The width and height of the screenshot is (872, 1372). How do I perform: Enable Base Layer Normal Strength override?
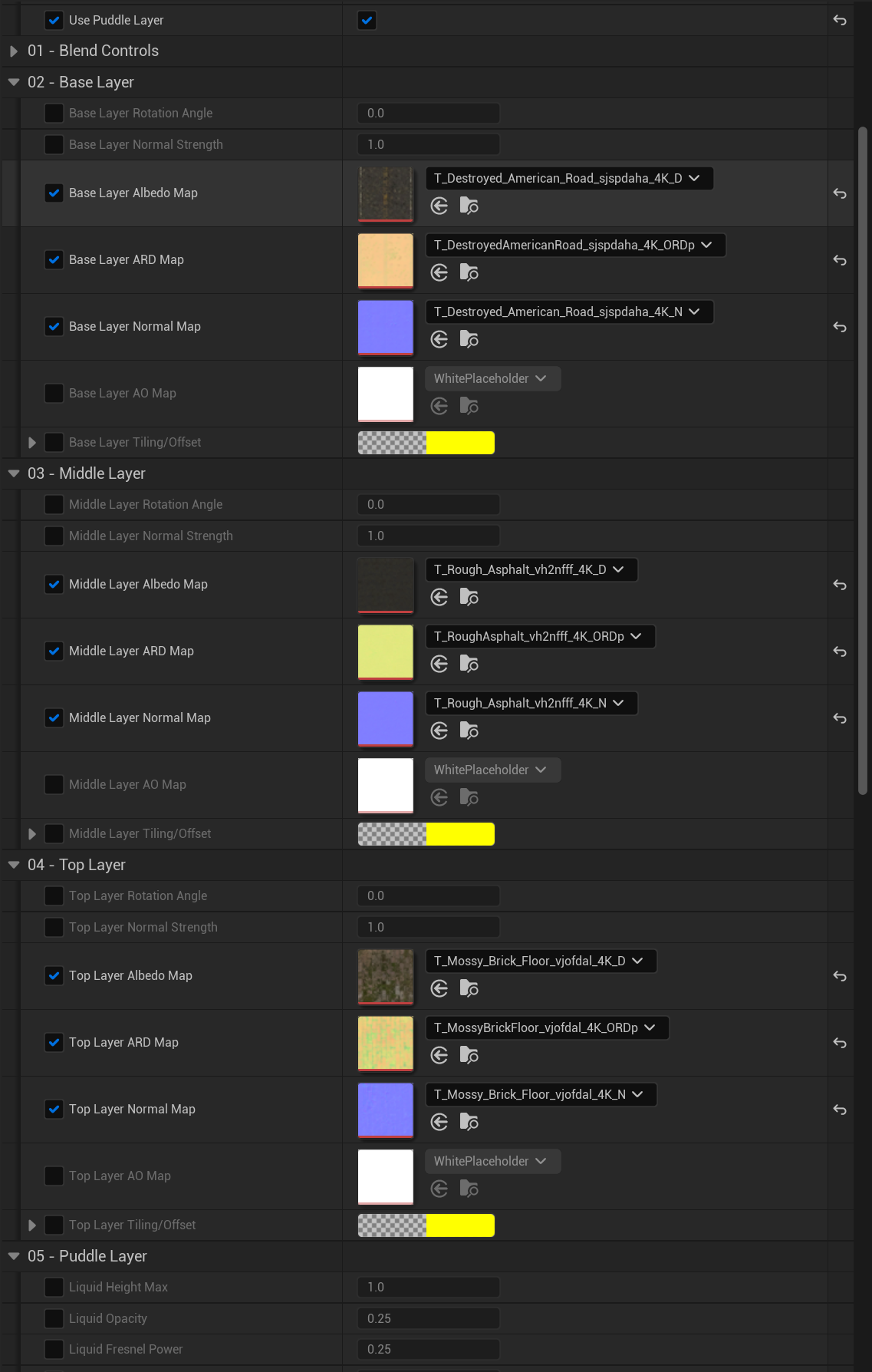coord(54,144)
